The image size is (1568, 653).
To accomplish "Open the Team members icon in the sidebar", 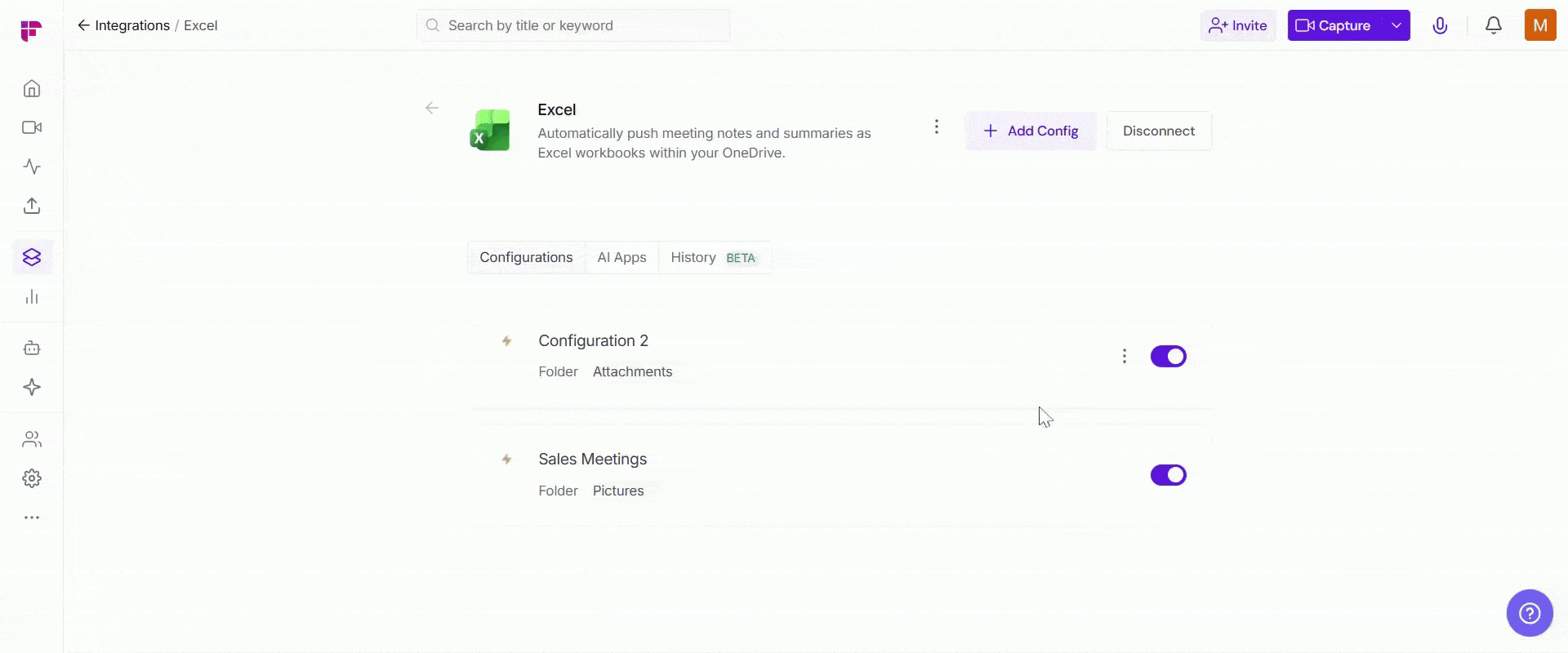I will [x=31, y=439].
